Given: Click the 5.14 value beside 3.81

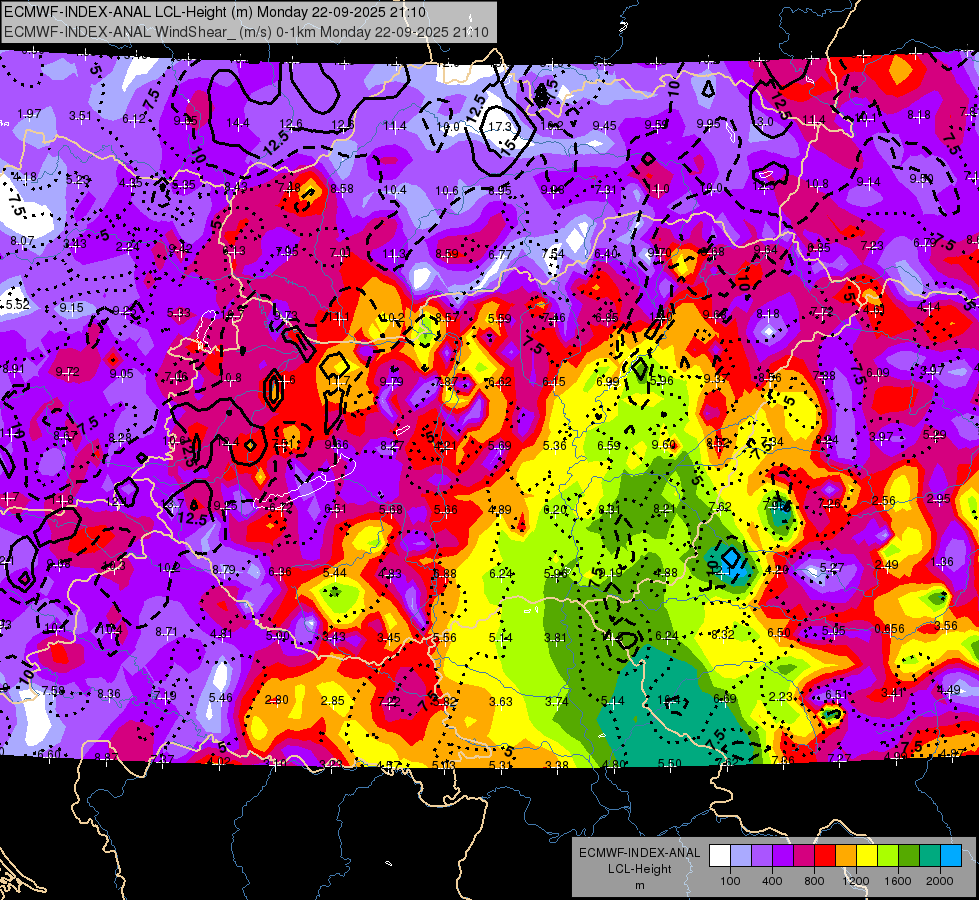Looking at the screenshot, I should point(501,638).
